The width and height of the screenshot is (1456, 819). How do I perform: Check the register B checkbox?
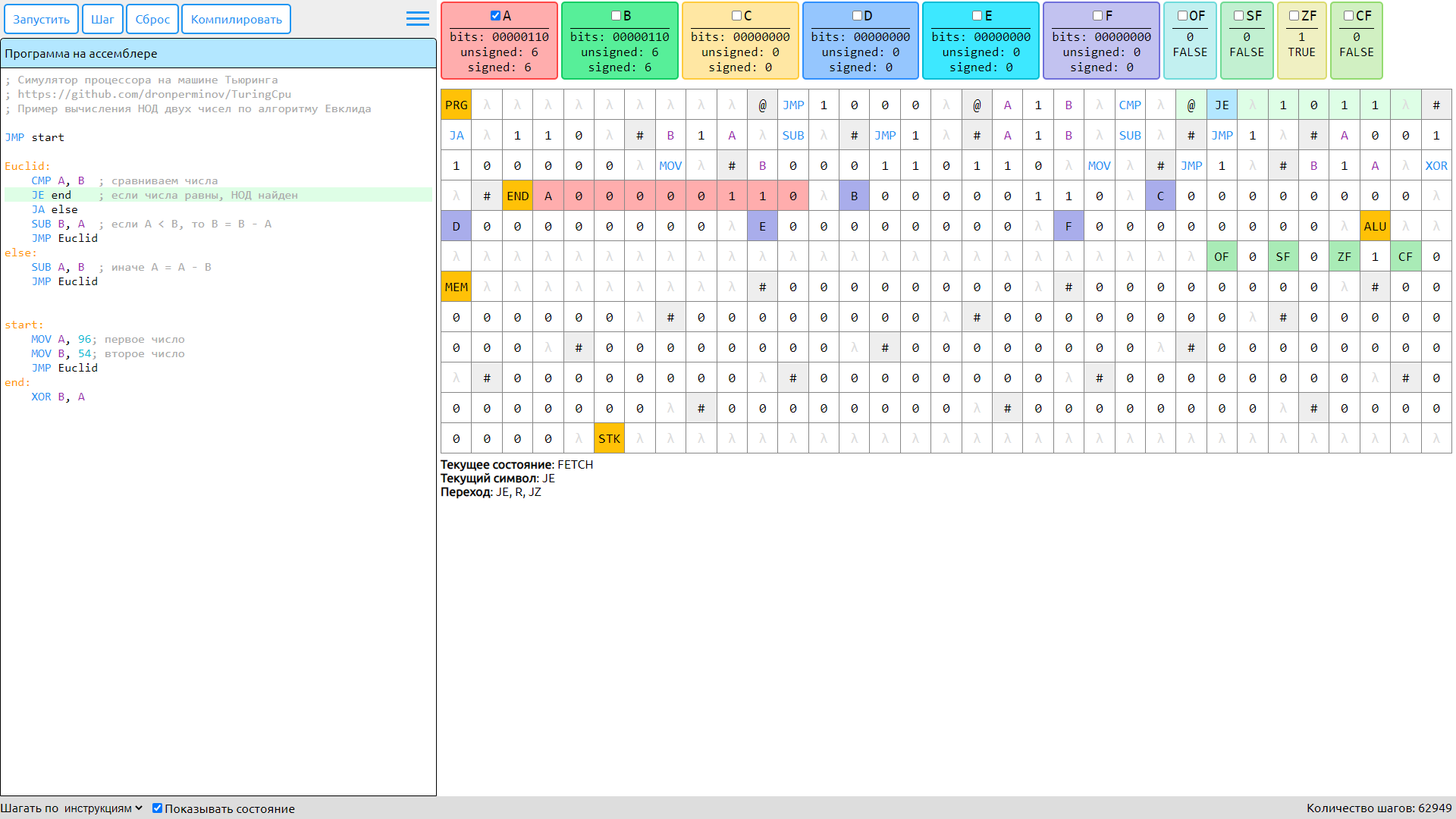click(616, 16)
